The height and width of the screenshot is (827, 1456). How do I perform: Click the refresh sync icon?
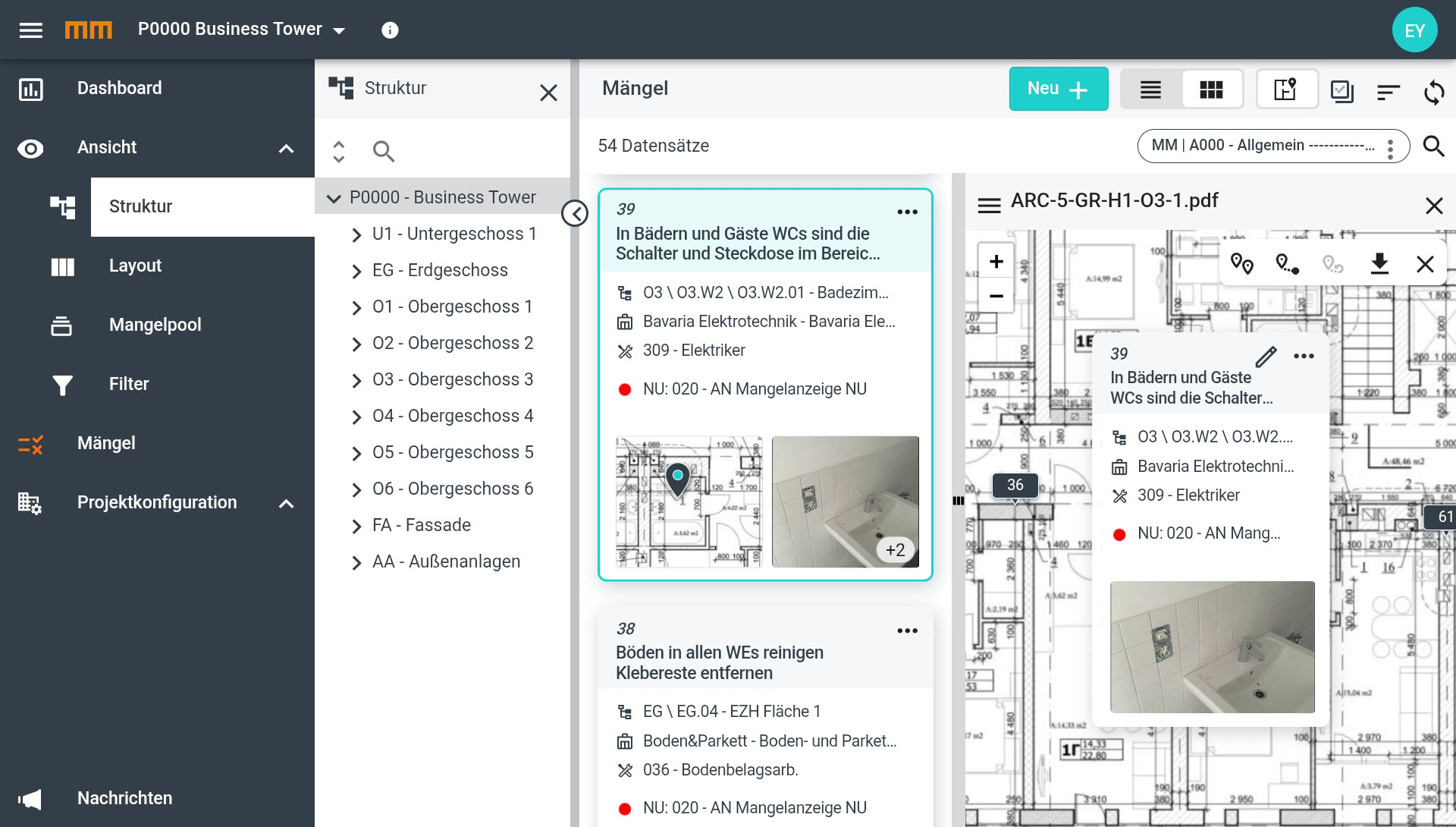(x=1434, y=93)
